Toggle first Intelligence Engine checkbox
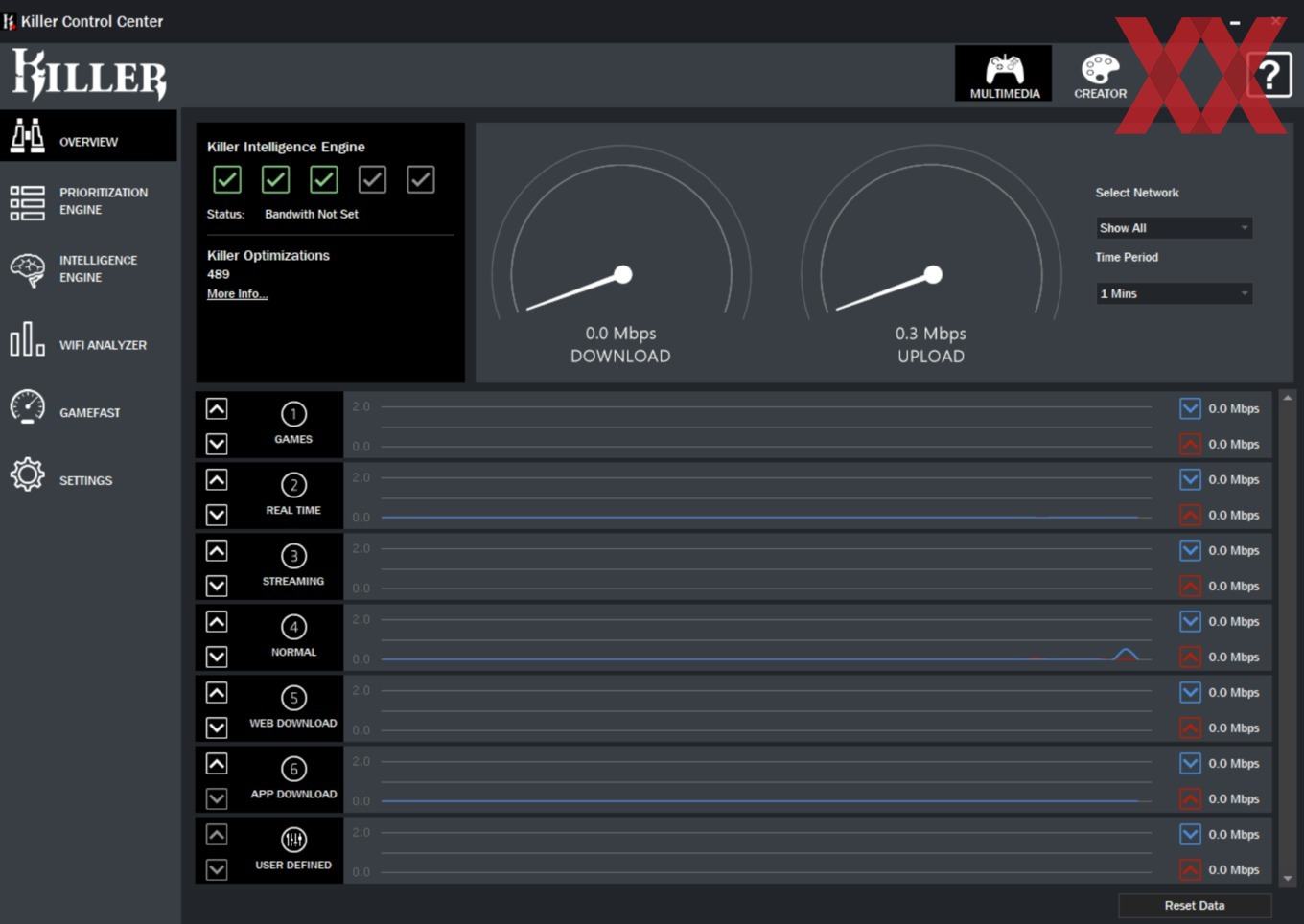 coord(227,179)
